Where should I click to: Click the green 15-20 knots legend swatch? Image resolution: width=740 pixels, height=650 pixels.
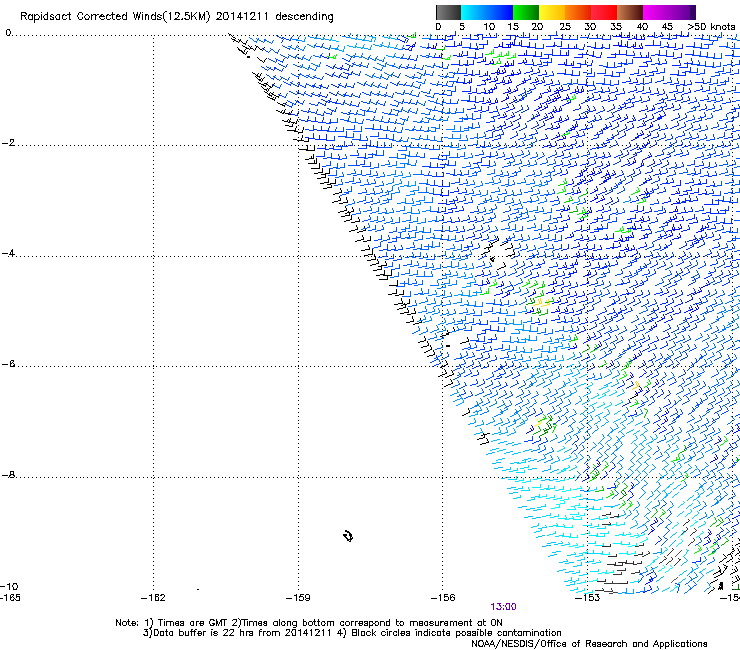(x=526, y=12)
